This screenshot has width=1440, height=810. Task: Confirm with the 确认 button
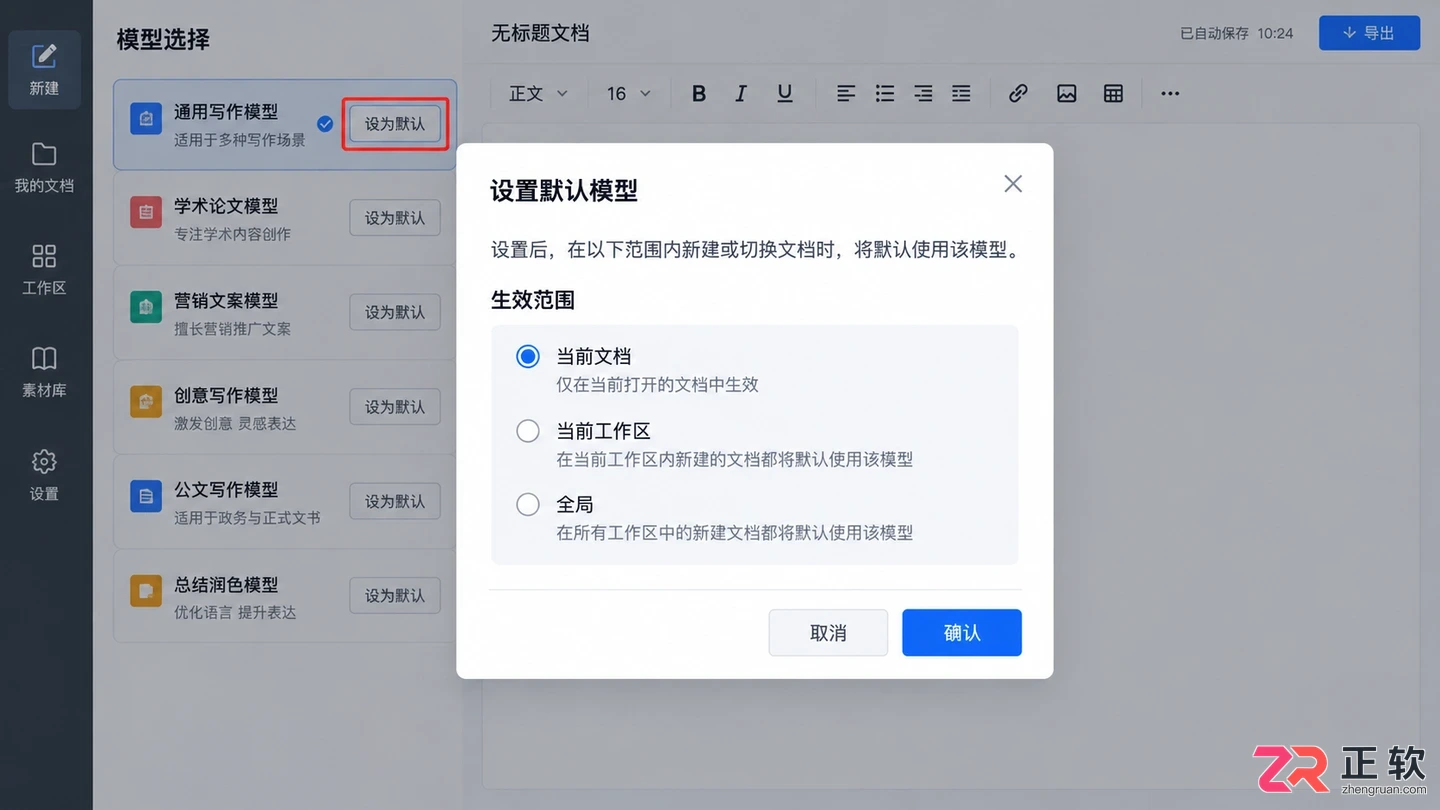[962, 633]
